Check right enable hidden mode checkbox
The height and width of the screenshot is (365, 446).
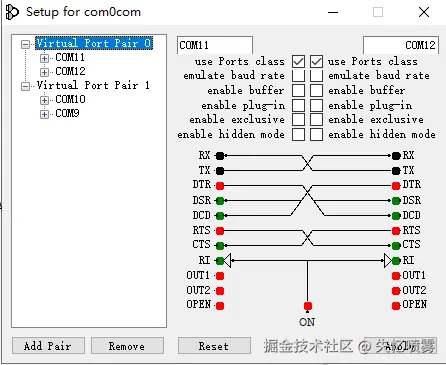[316, 134]
